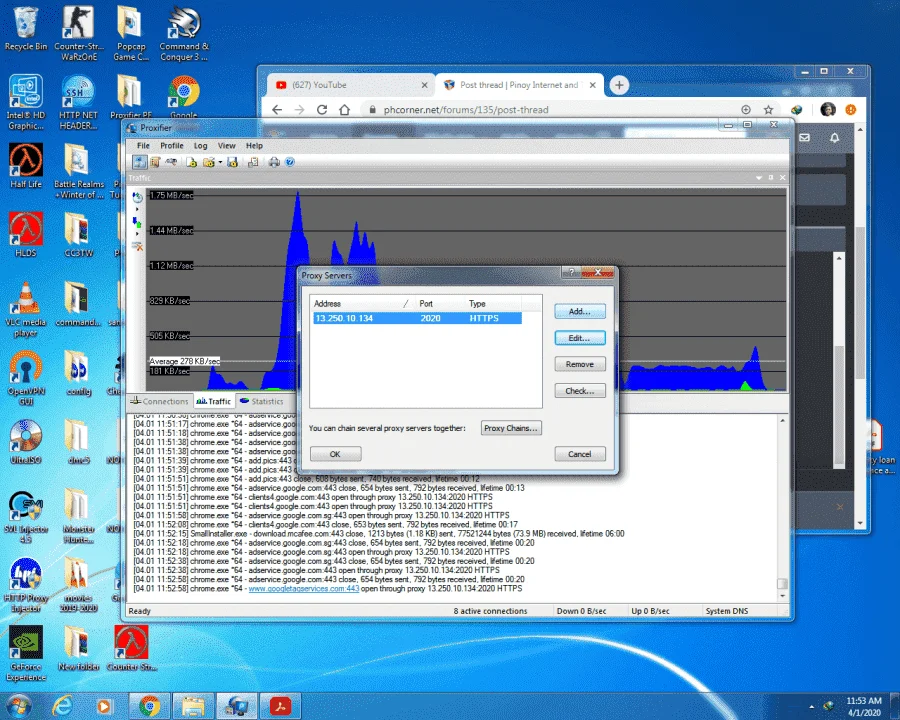
Task: Click the log pane vertical scrollbar thumb
Action: pos(782,584)
